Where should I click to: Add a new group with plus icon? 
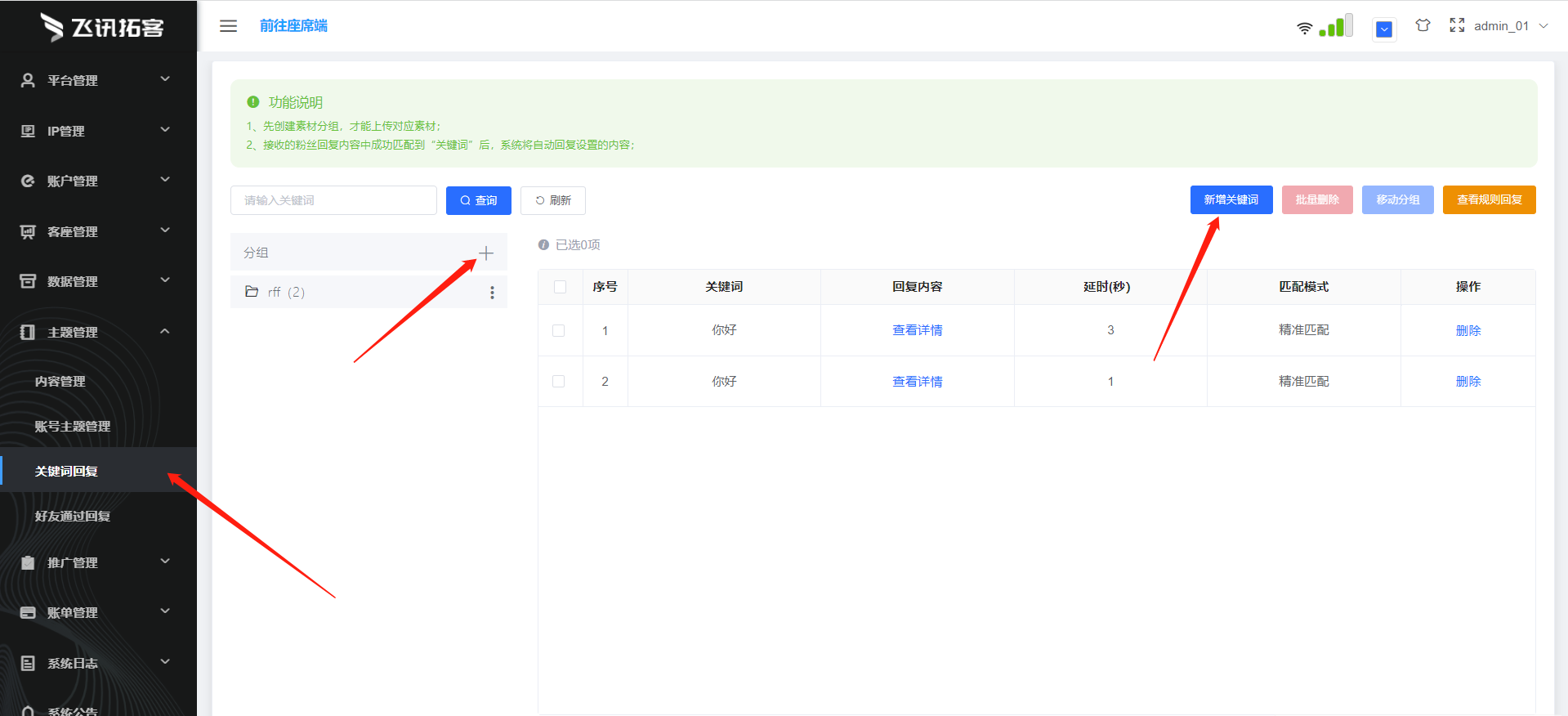486,253
